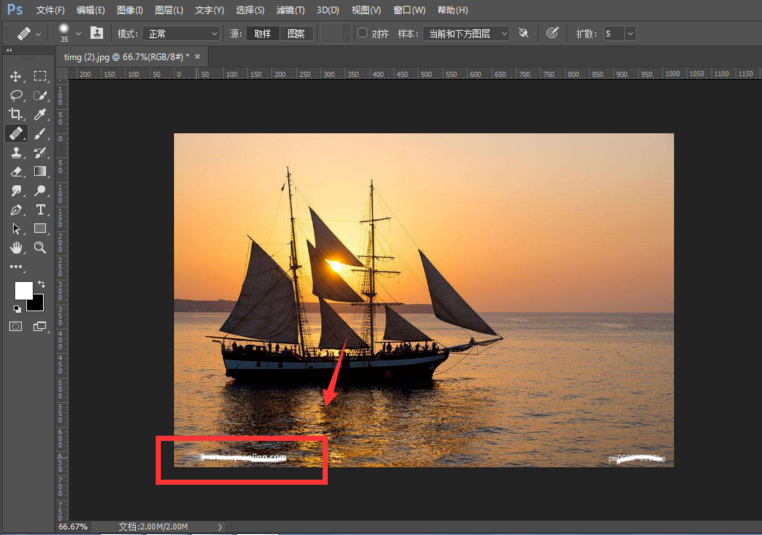Pick the Eyedropper tool
Viewport: 762px width, 535px height.
point(40,114)
